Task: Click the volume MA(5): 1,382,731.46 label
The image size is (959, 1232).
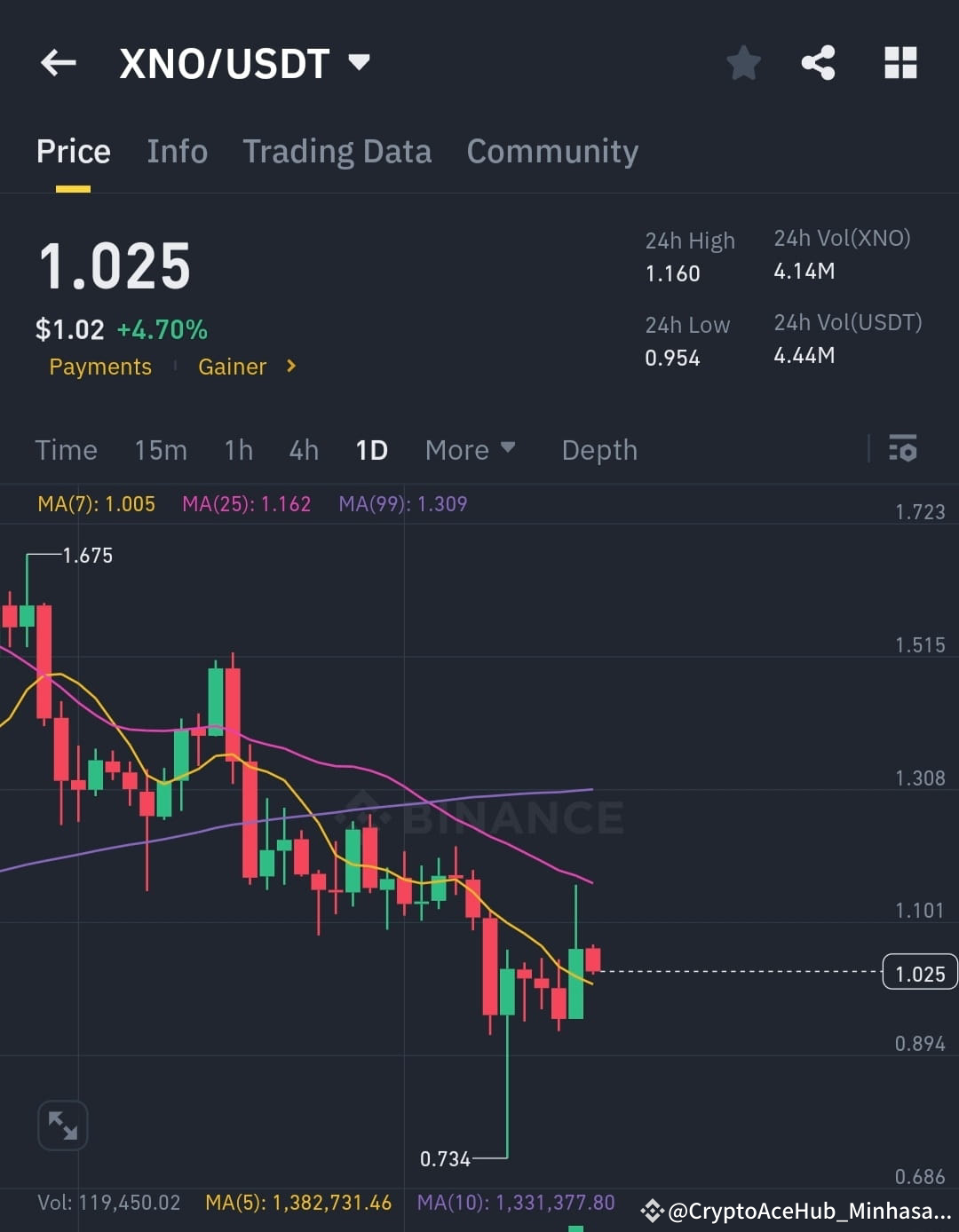Action: tap(298, 1203)
